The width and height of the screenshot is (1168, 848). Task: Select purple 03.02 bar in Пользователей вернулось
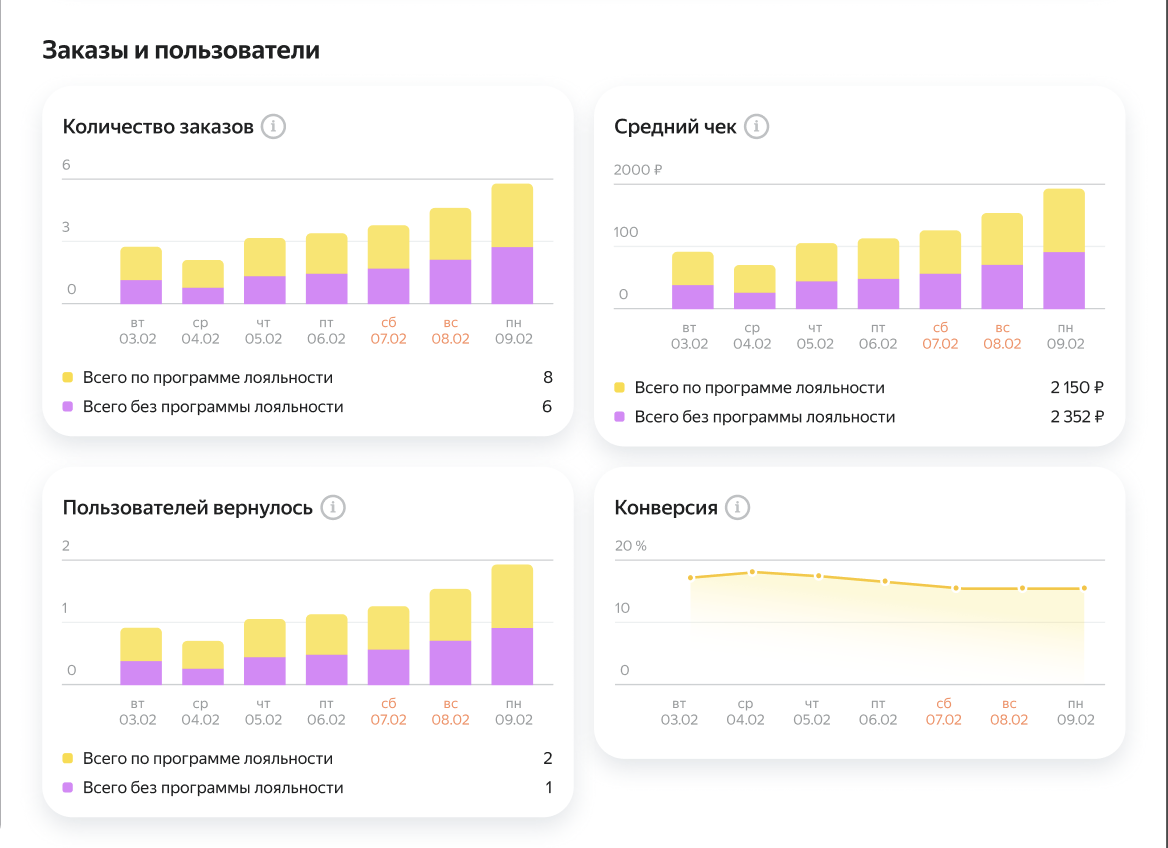[141, 673]
